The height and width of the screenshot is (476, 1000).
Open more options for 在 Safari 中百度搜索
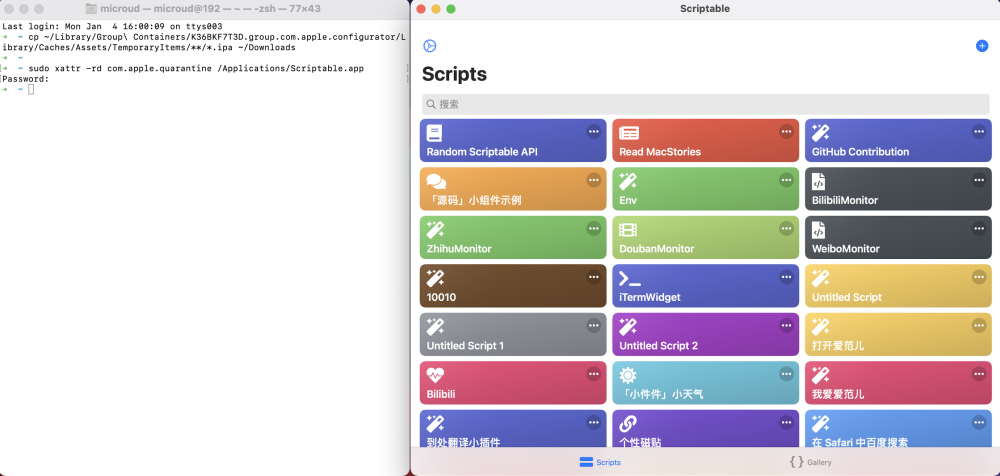979,422
